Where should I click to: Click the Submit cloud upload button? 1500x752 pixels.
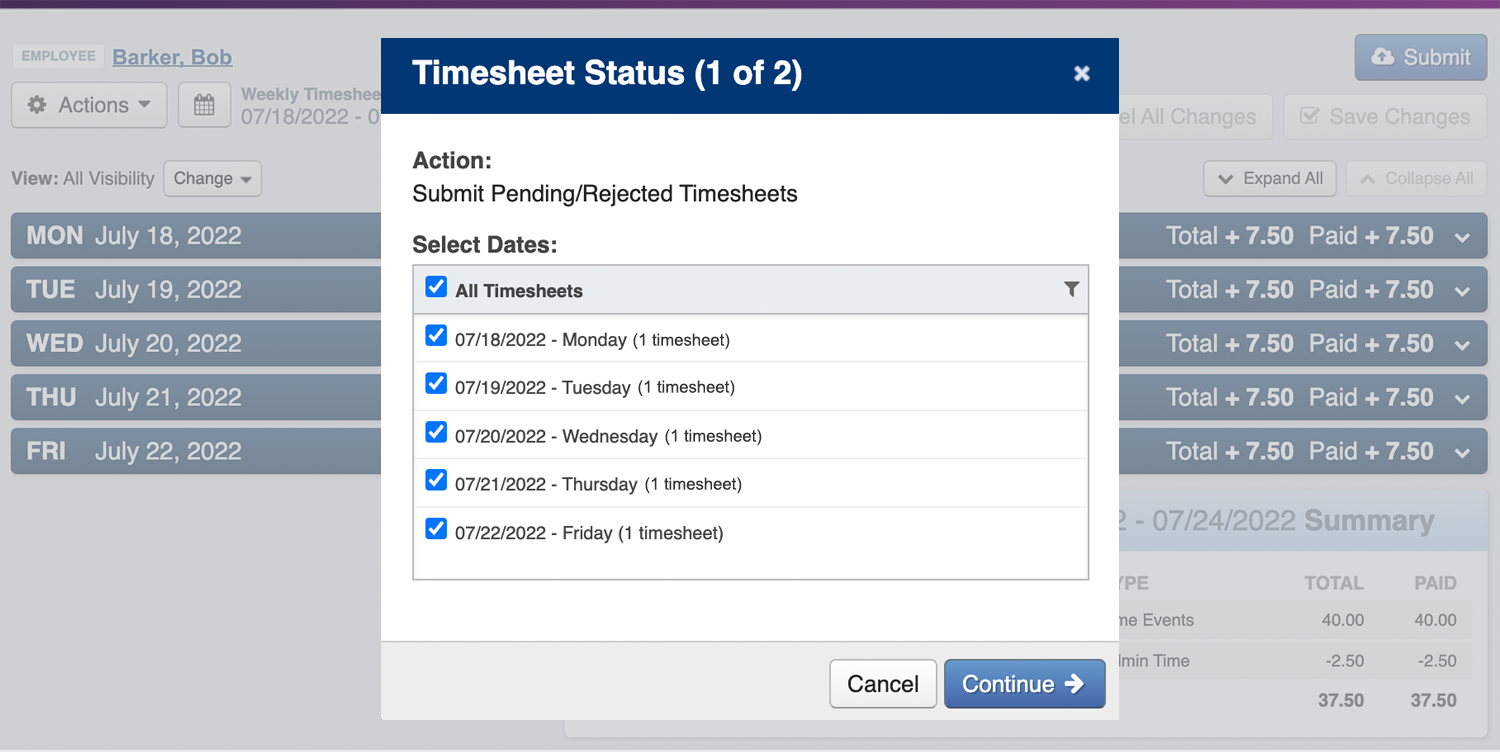coord(1420,57)
